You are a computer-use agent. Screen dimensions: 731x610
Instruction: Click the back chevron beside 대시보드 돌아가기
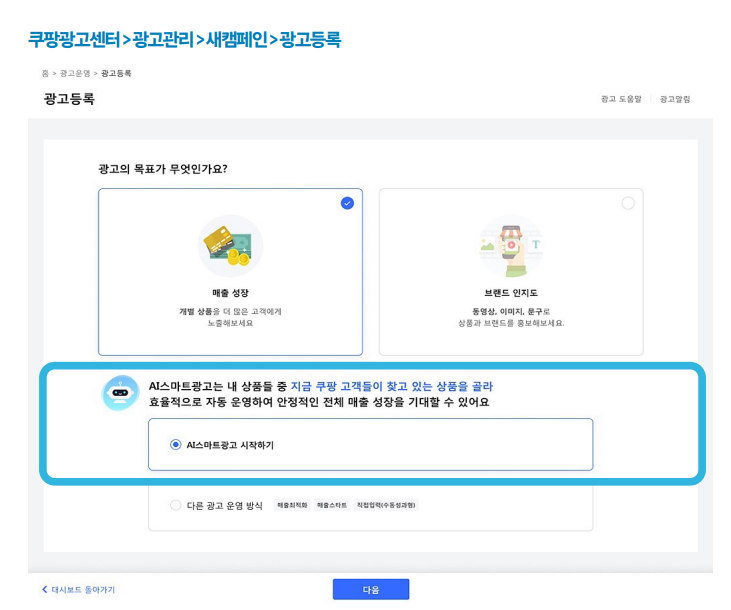tap(45, 589)
